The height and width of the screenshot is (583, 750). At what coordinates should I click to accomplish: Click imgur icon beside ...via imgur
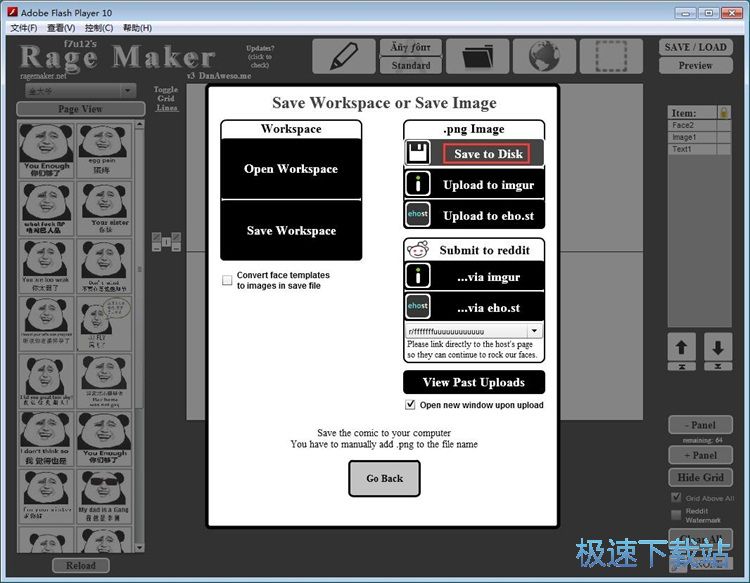click(x=418, y=276)
